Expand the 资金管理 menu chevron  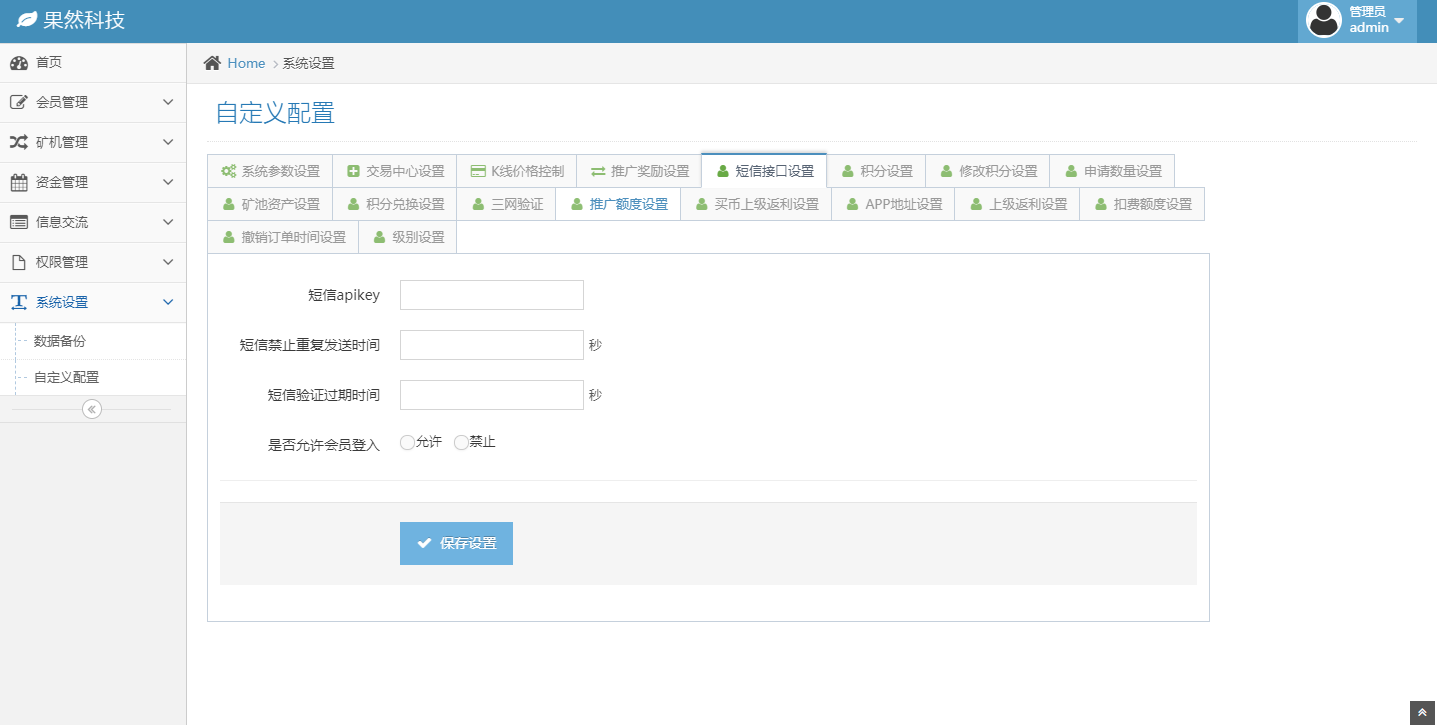click(x=168, y=182)
